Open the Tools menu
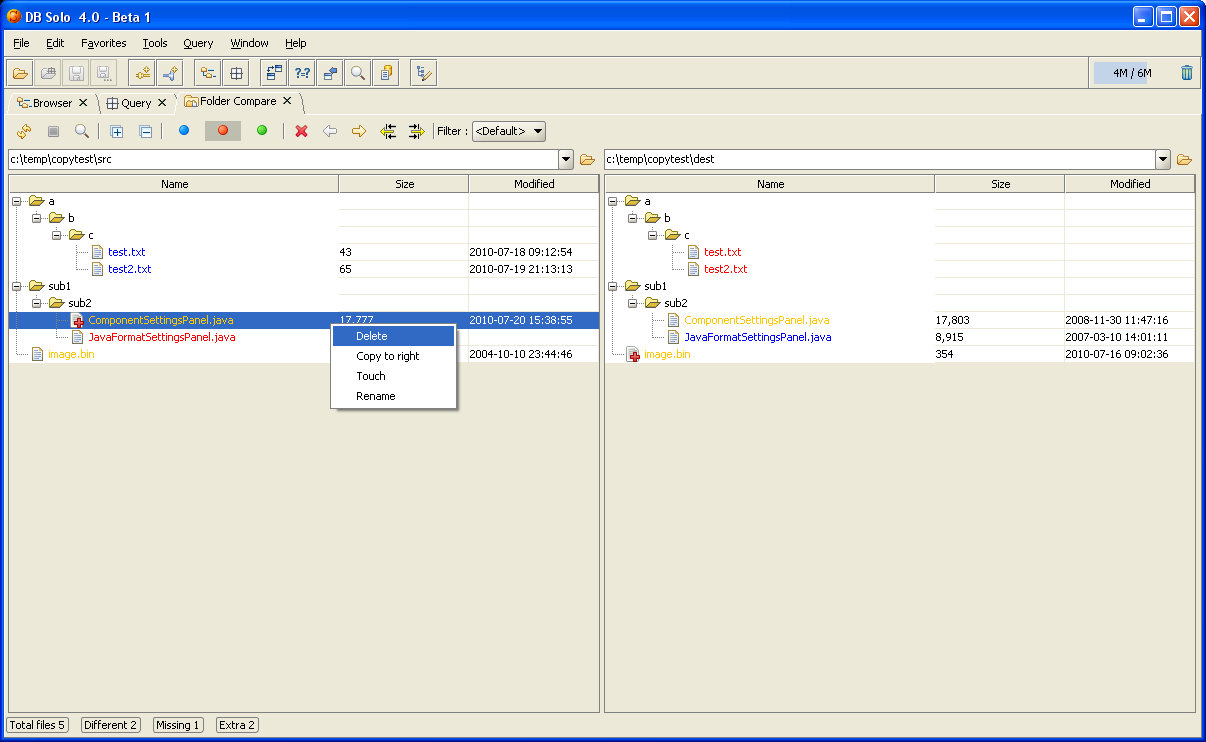 coord(155,43)
